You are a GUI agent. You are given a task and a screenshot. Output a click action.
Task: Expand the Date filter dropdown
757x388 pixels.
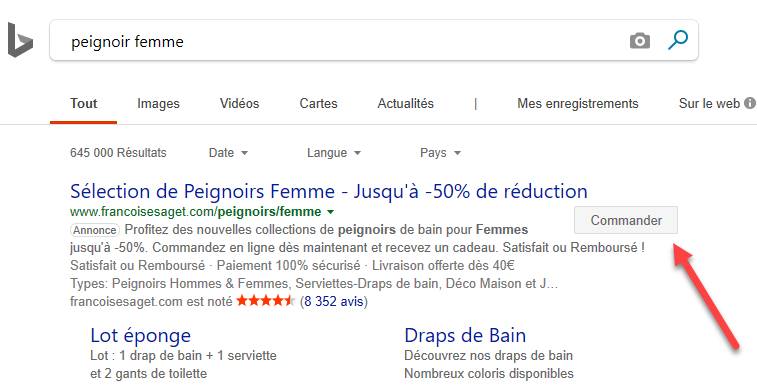pos(228,153)
